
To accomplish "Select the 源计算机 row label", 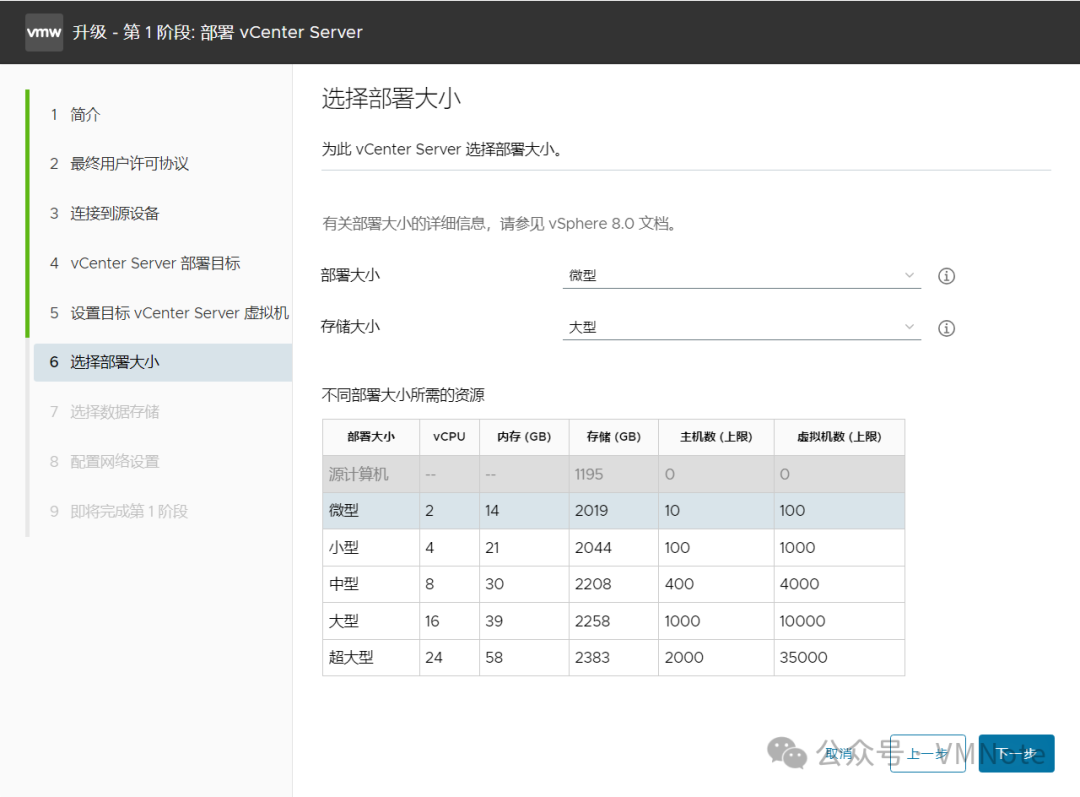I will (359, 475).
